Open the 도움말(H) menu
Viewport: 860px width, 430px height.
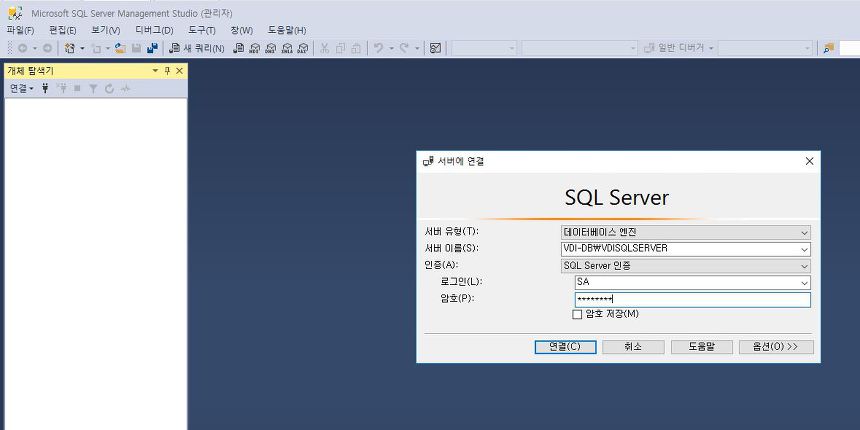click(x=287, y=30)
